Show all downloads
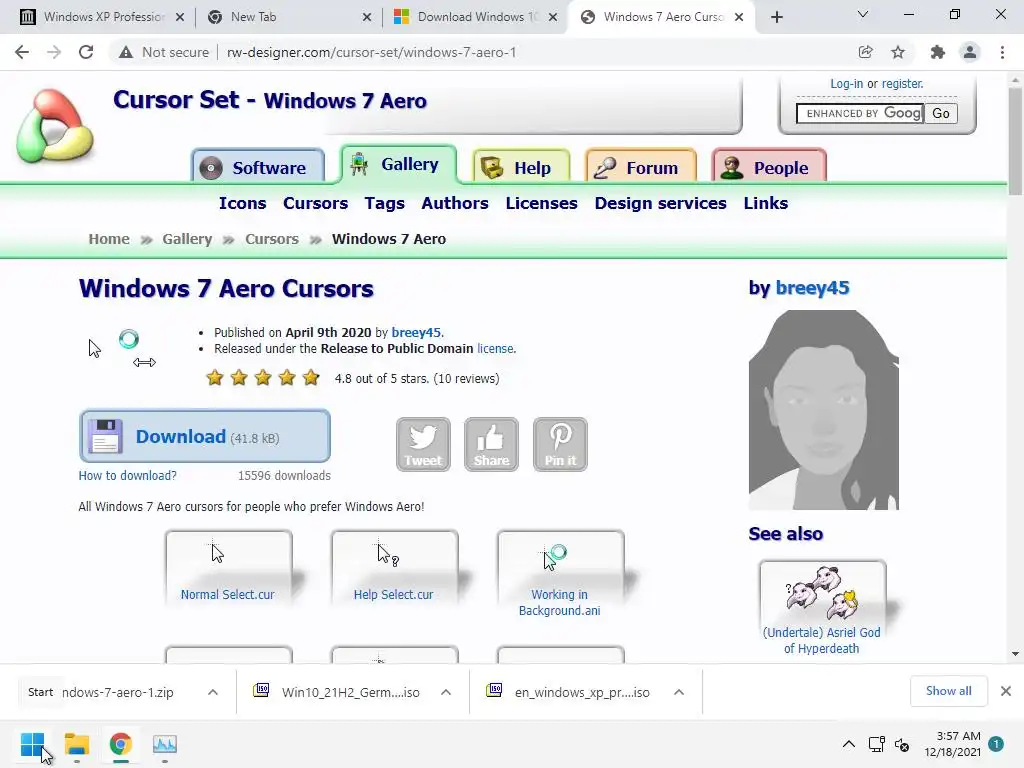Viewport: 1024px width, 768px height. click(x=948, y=691)
